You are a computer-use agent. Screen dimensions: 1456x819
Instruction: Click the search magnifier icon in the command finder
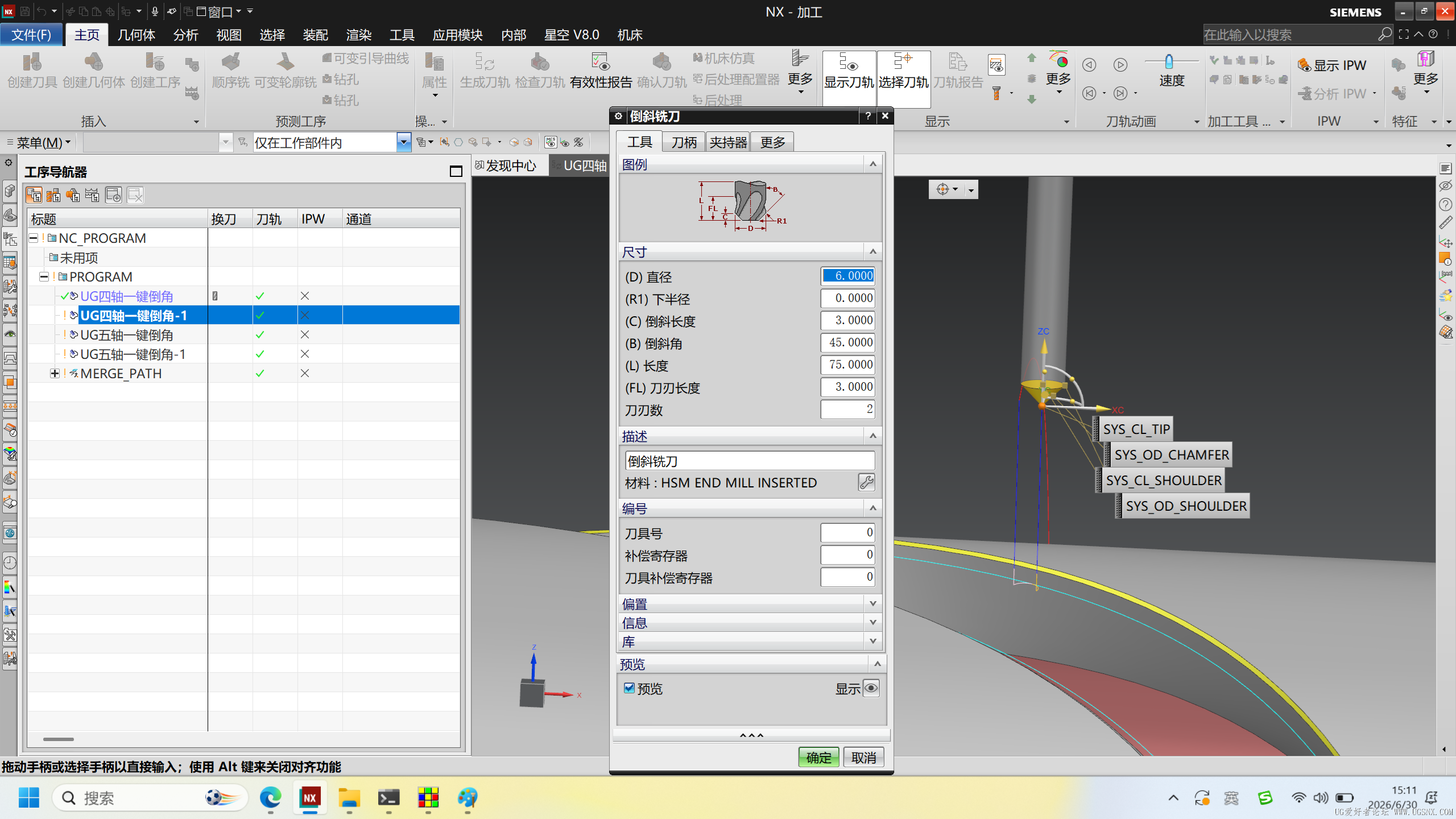click(1384, 35)
